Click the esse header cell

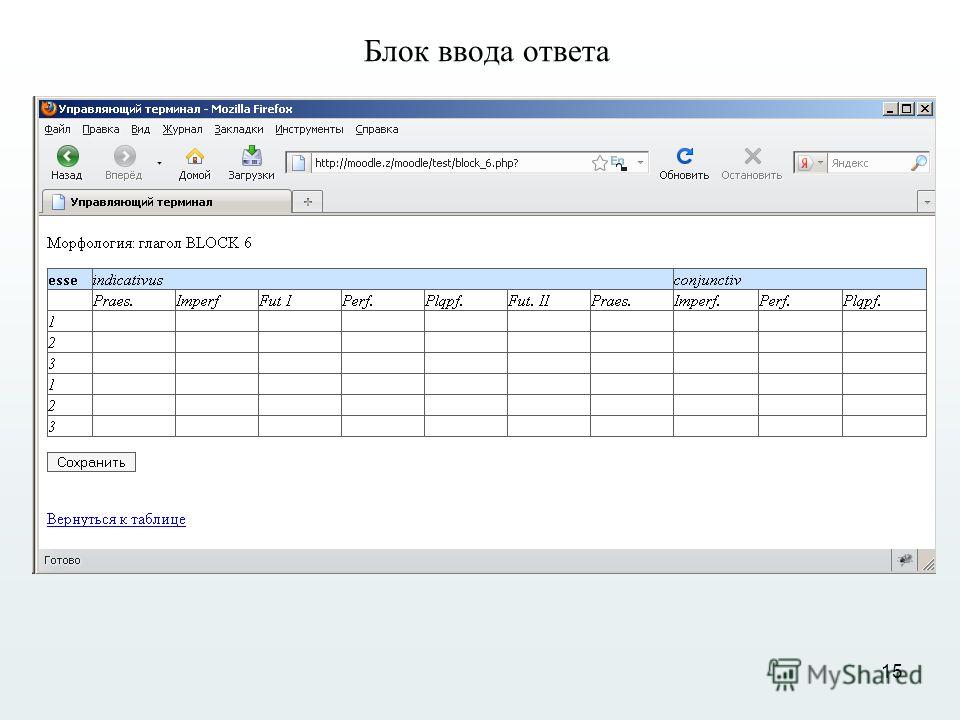point(70,279)
